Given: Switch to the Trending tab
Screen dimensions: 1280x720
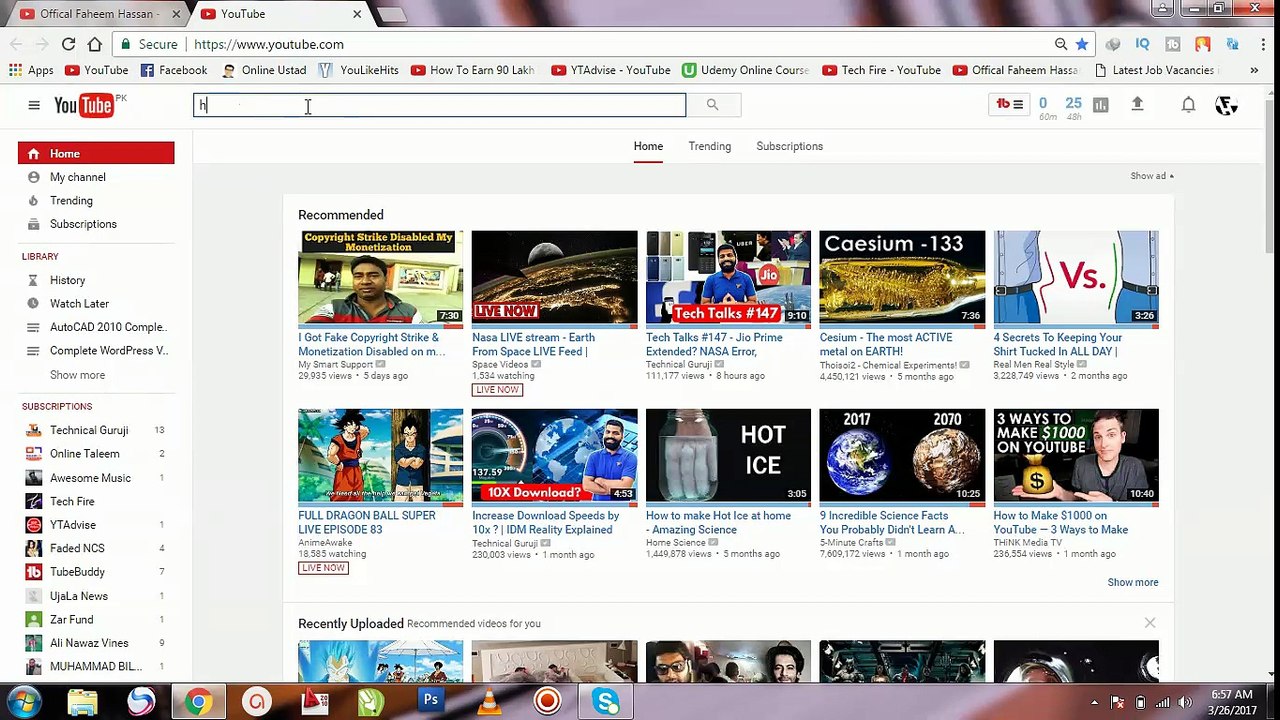Looking at the screenshot, I should (709, 146).
